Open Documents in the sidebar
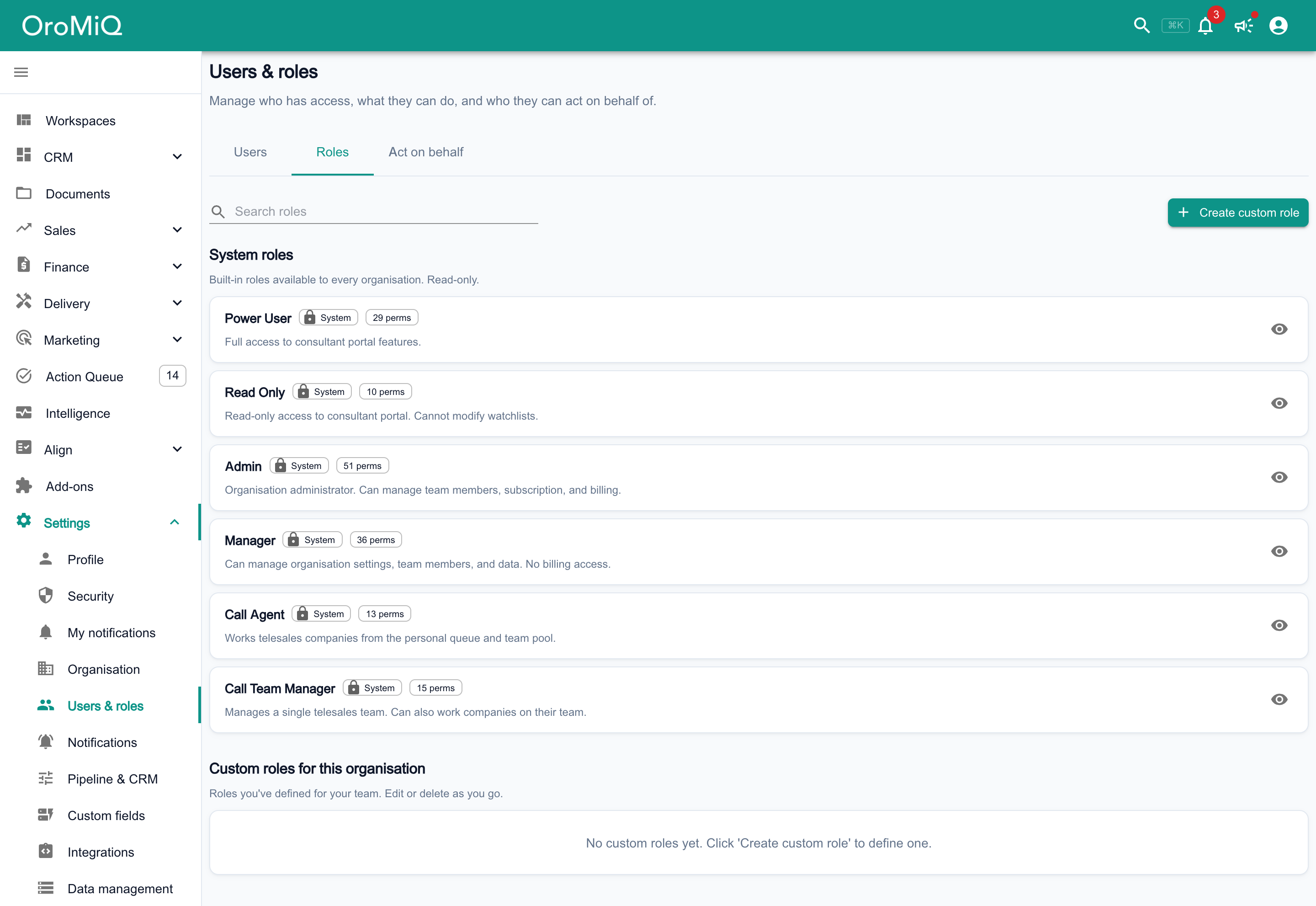This screenshot has height=906, width=1316. point(101,193)
